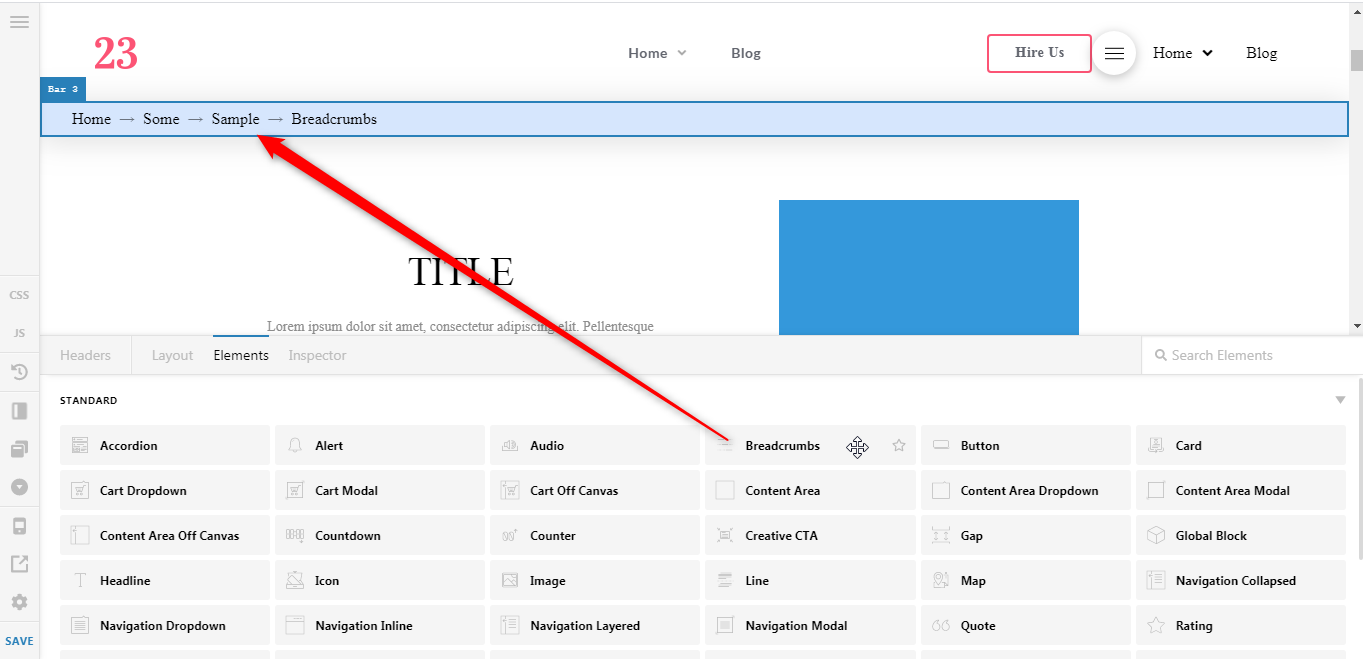
Task: Click the Some breadcrumb link
Action: tap(161, 119)
